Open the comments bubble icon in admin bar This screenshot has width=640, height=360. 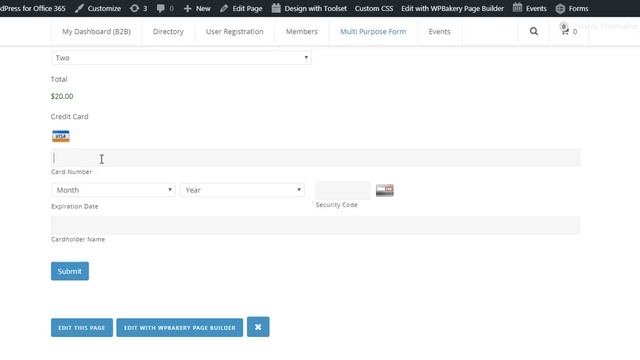(x=165, y=8)
